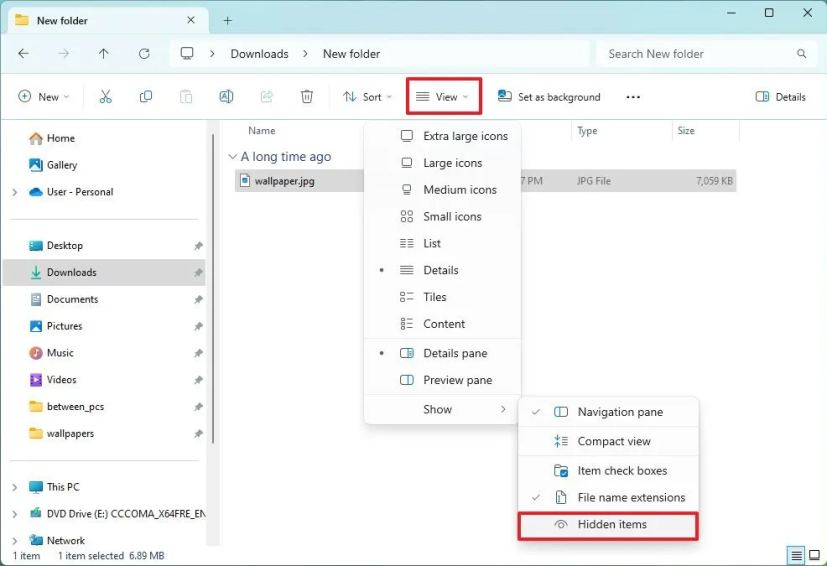Switch to details layout icon in status bar
This screenshot has width=827, height=566.
pos(796,555)
